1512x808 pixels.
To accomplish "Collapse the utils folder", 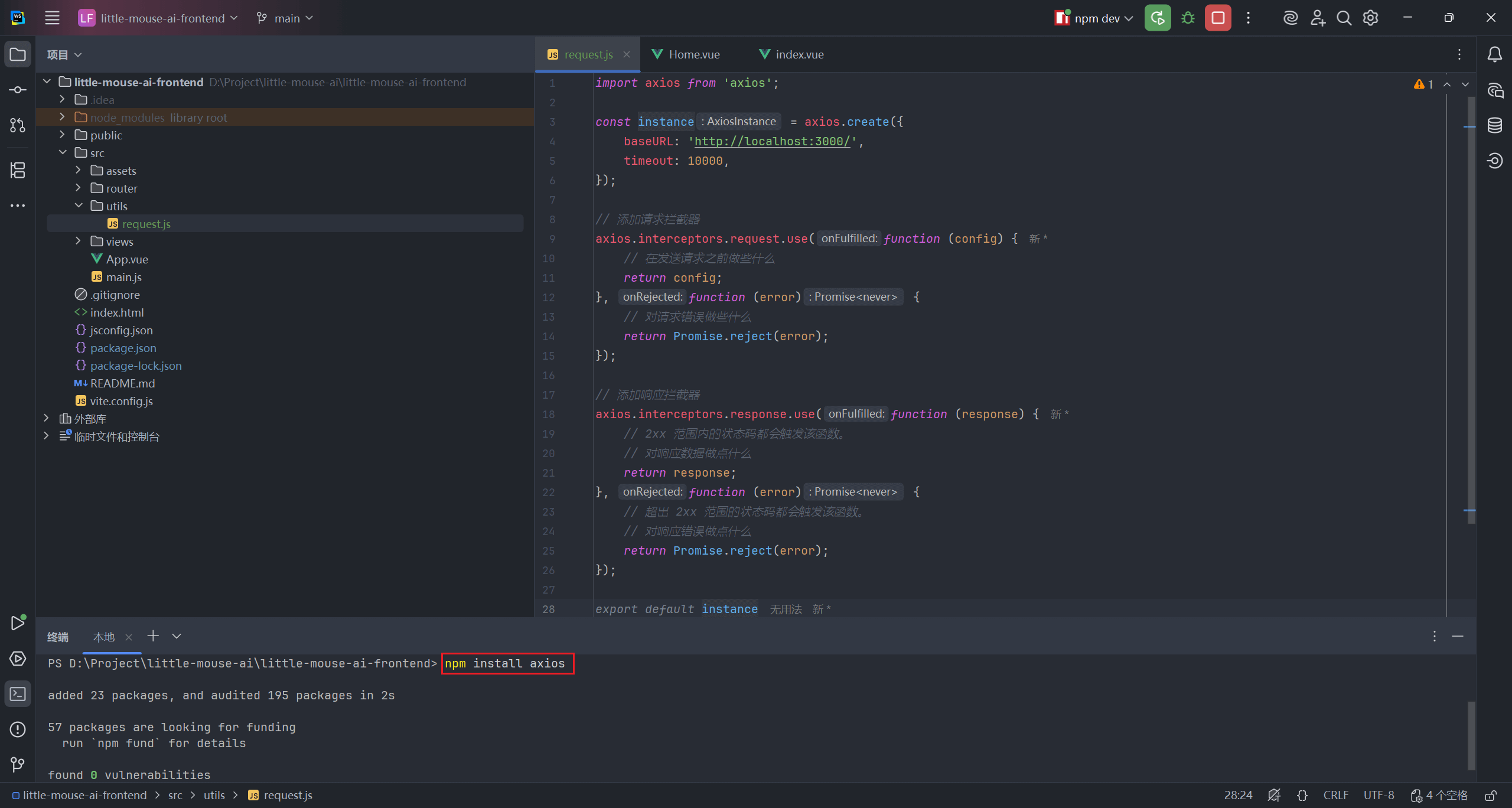I will (78, 206).
